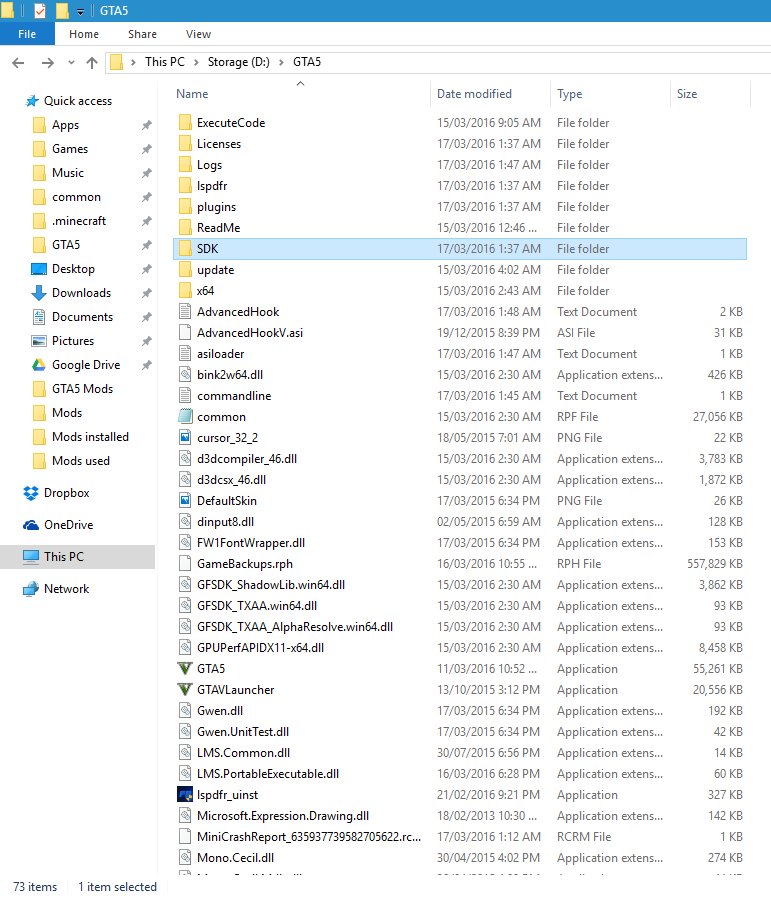771x898 pixels.
Task: Select AdvancedHookV.asi file
Action: 459,333
